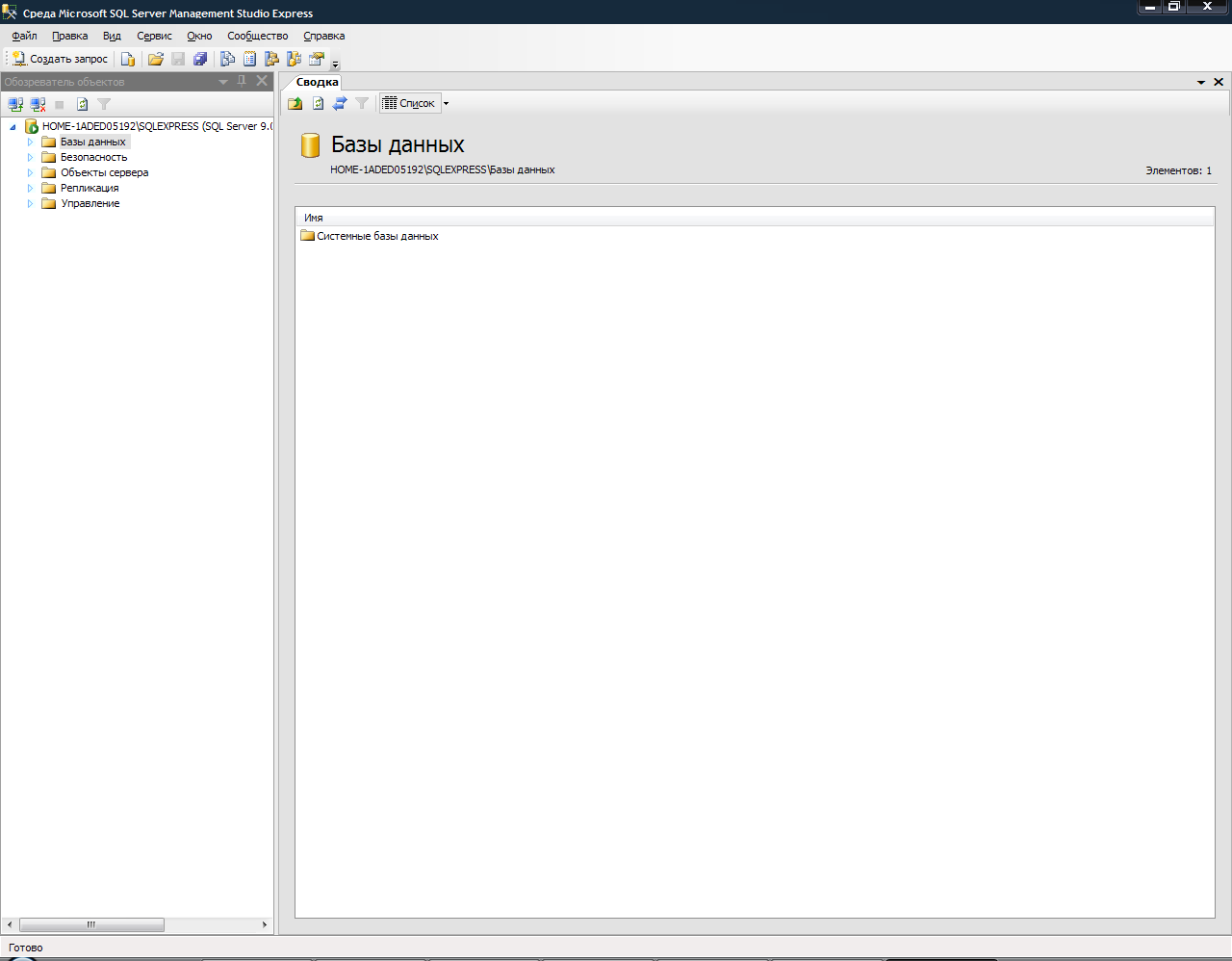Open the Список view dropdown arrow
The image size is (1232, 961).
coord(446,103)
